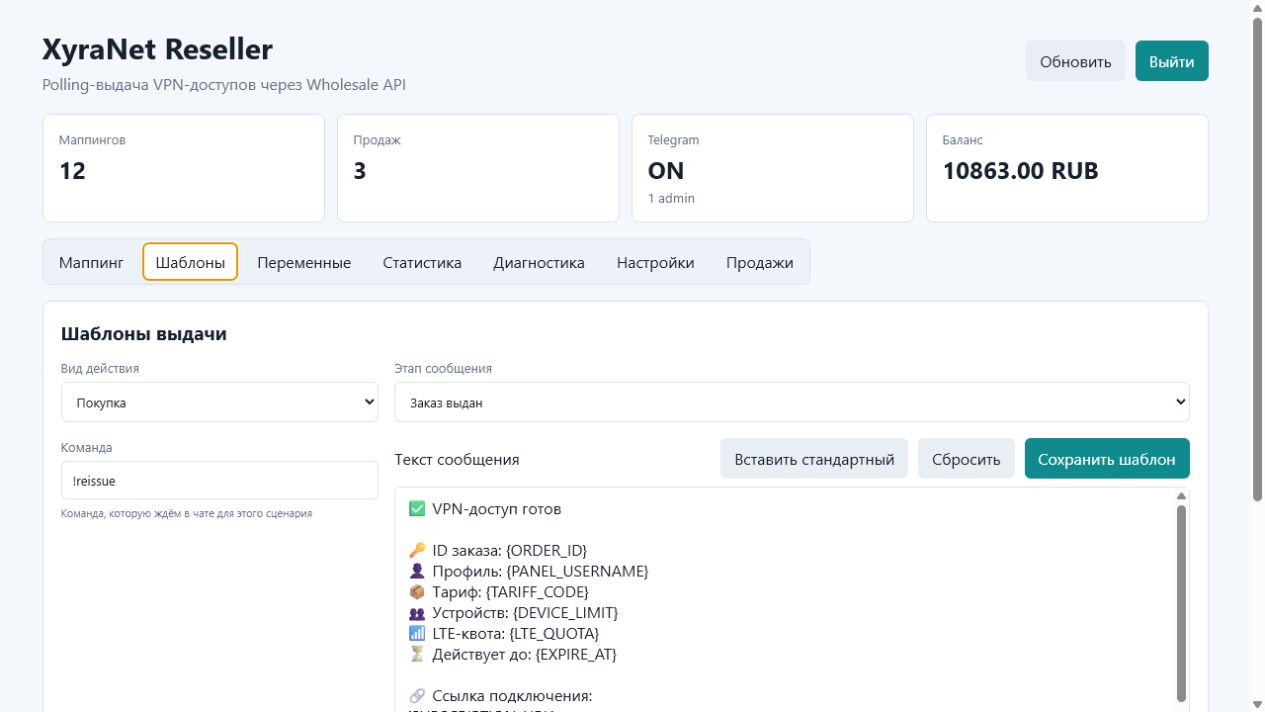The height and width of the screenshot is (712, 1265).
Task: Click the signal bars emoji before LTE-квота
Action: coord(417,634)
